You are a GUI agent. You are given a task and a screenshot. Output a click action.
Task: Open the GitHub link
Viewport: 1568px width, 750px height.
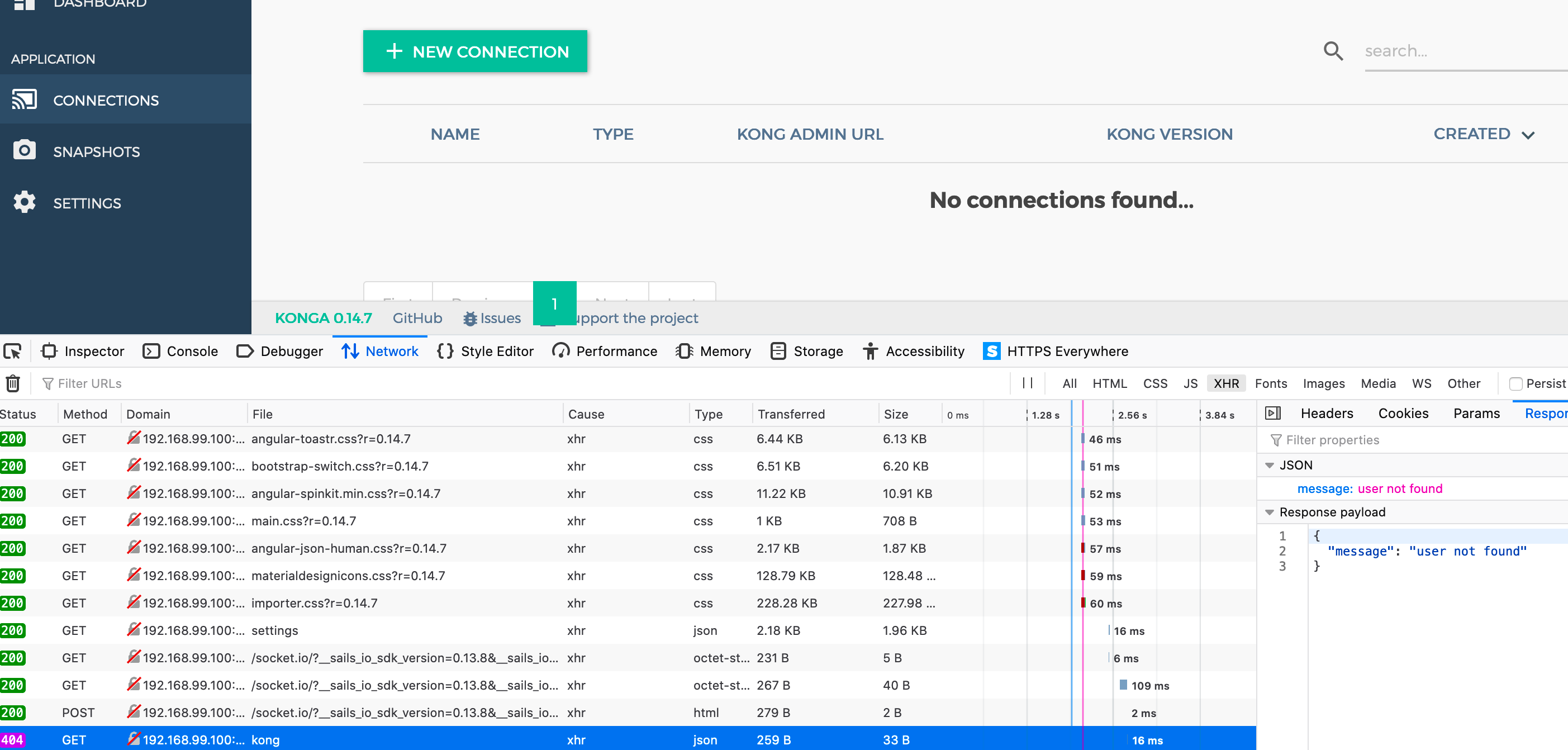[x=417, y=318]
